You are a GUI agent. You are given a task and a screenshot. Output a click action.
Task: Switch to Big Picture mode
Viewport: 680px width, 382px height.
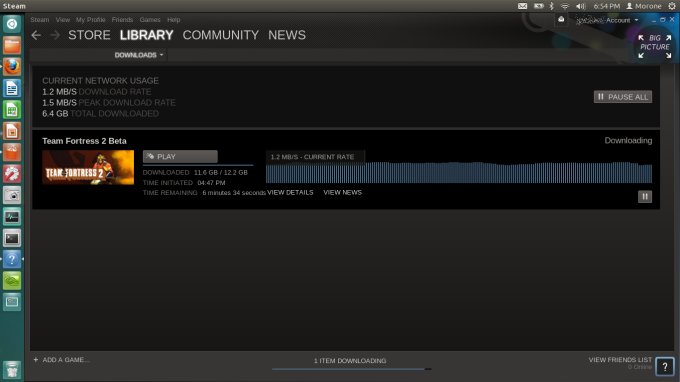pyautogui.click(x=655, y=46)
